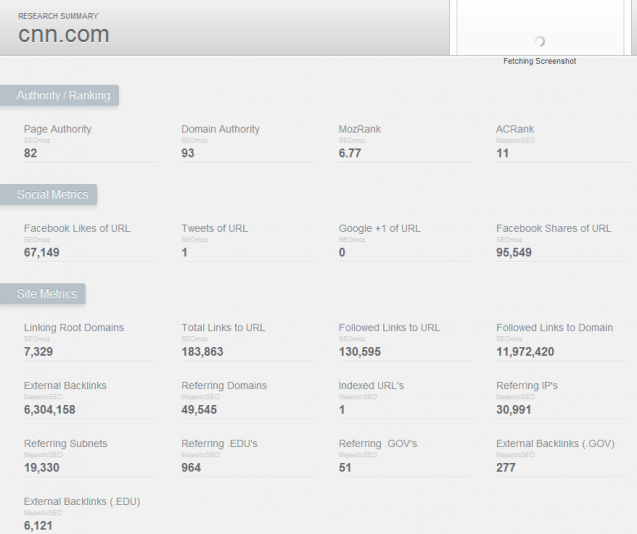The height and width of the screenshot is (534, 637).
Task: Click the Referring .GOV's label
Action: (x=378, y=444)
